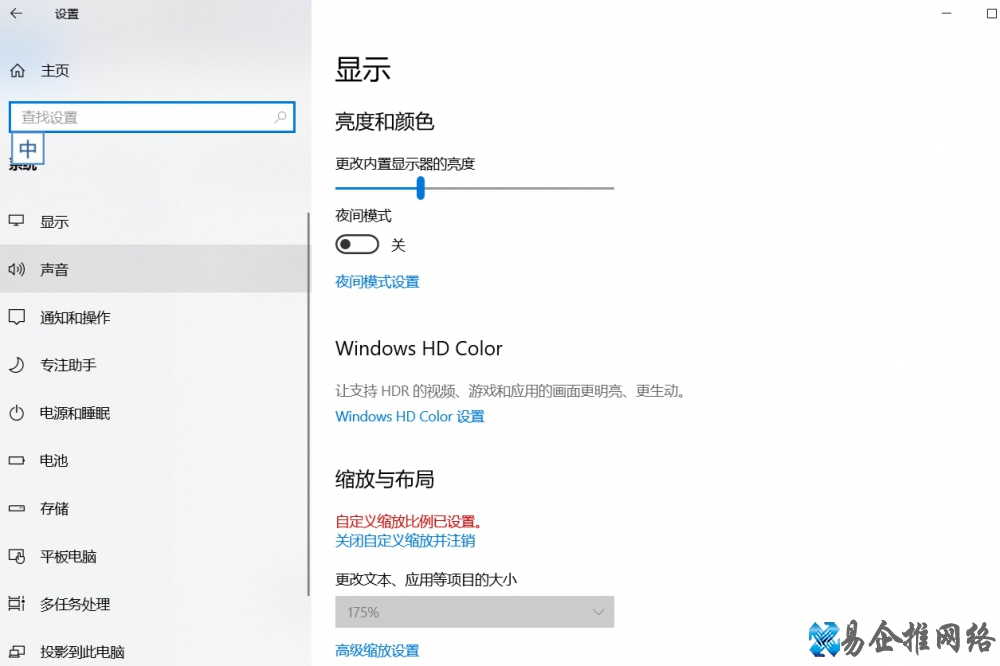This screenshot has height=666, width=1000.
Task: Open the 高级缩放设置 link
Action: 377,651
